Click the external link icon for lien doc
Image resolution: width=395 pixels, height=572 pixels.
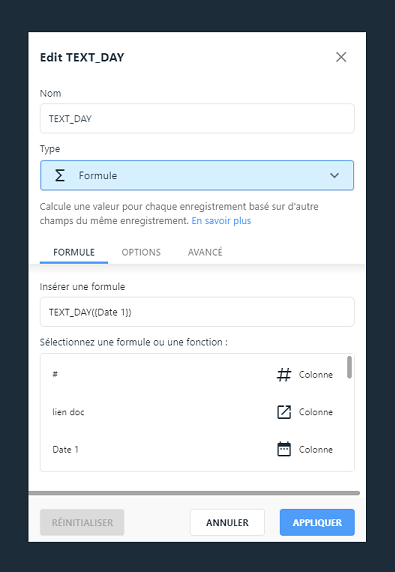pyautogui.click(x=284, y=412)
